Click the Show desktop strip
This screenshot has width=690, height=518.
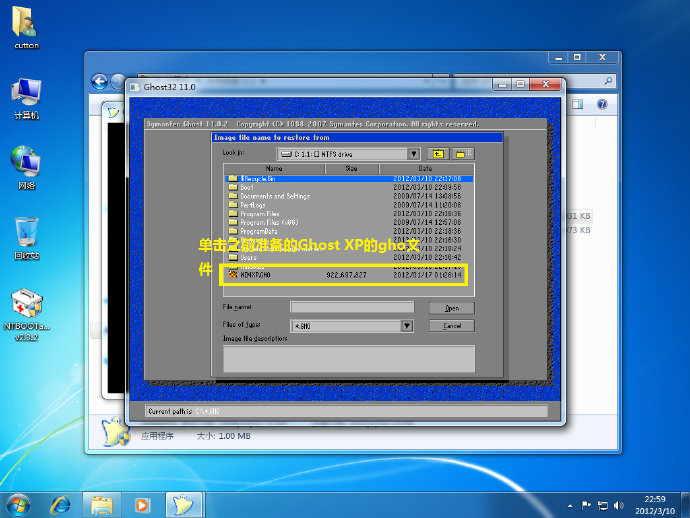(x=686, y=505)
